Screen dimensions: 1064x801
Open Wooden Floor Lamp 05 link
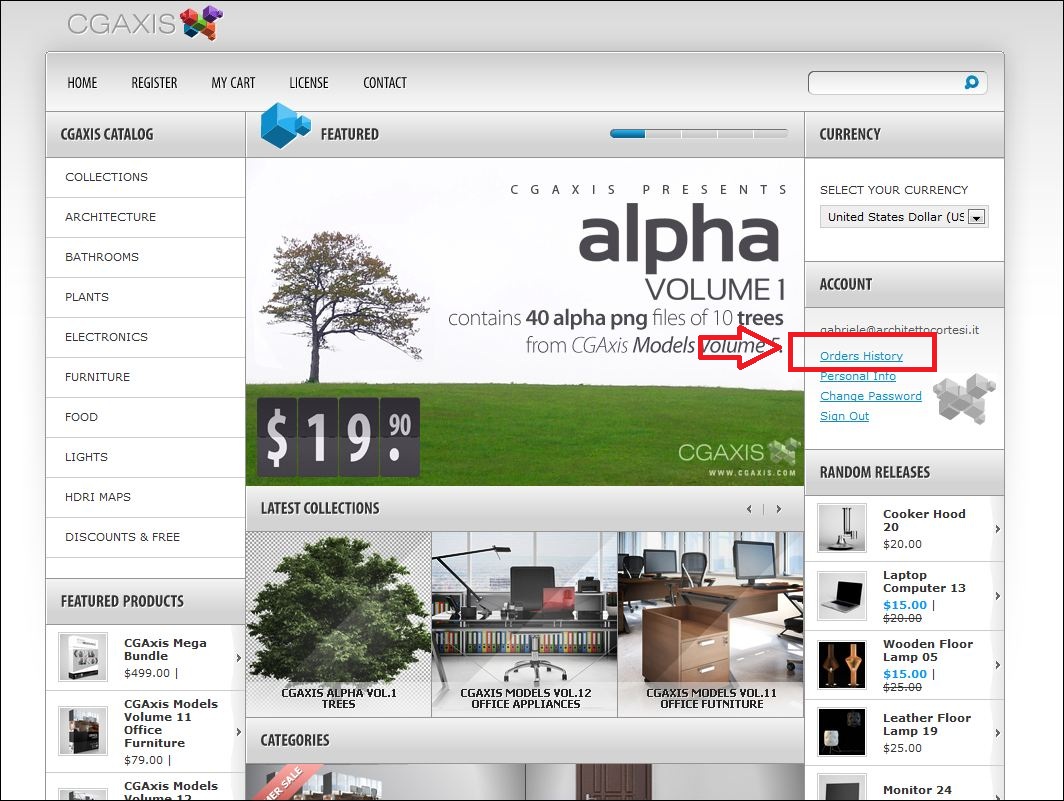[928, 650]
